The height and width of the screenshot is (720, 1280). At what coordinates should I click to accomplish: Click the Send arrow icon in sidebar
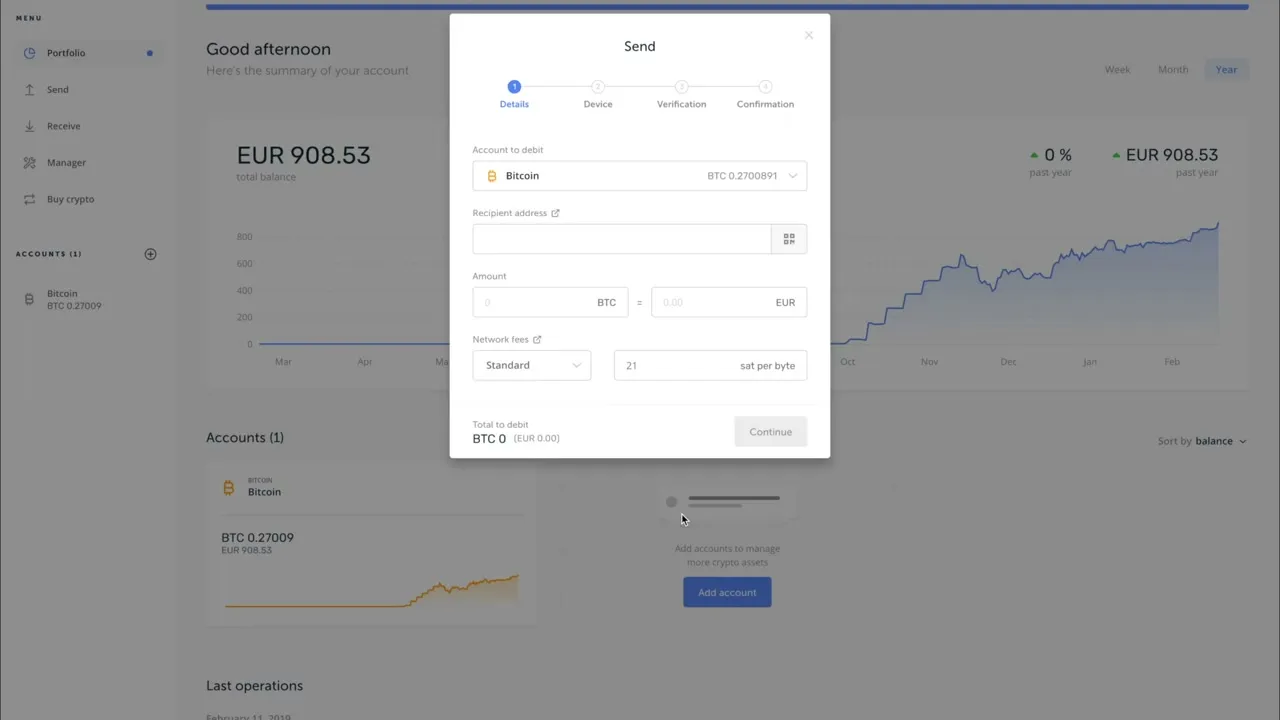[30, 90]
